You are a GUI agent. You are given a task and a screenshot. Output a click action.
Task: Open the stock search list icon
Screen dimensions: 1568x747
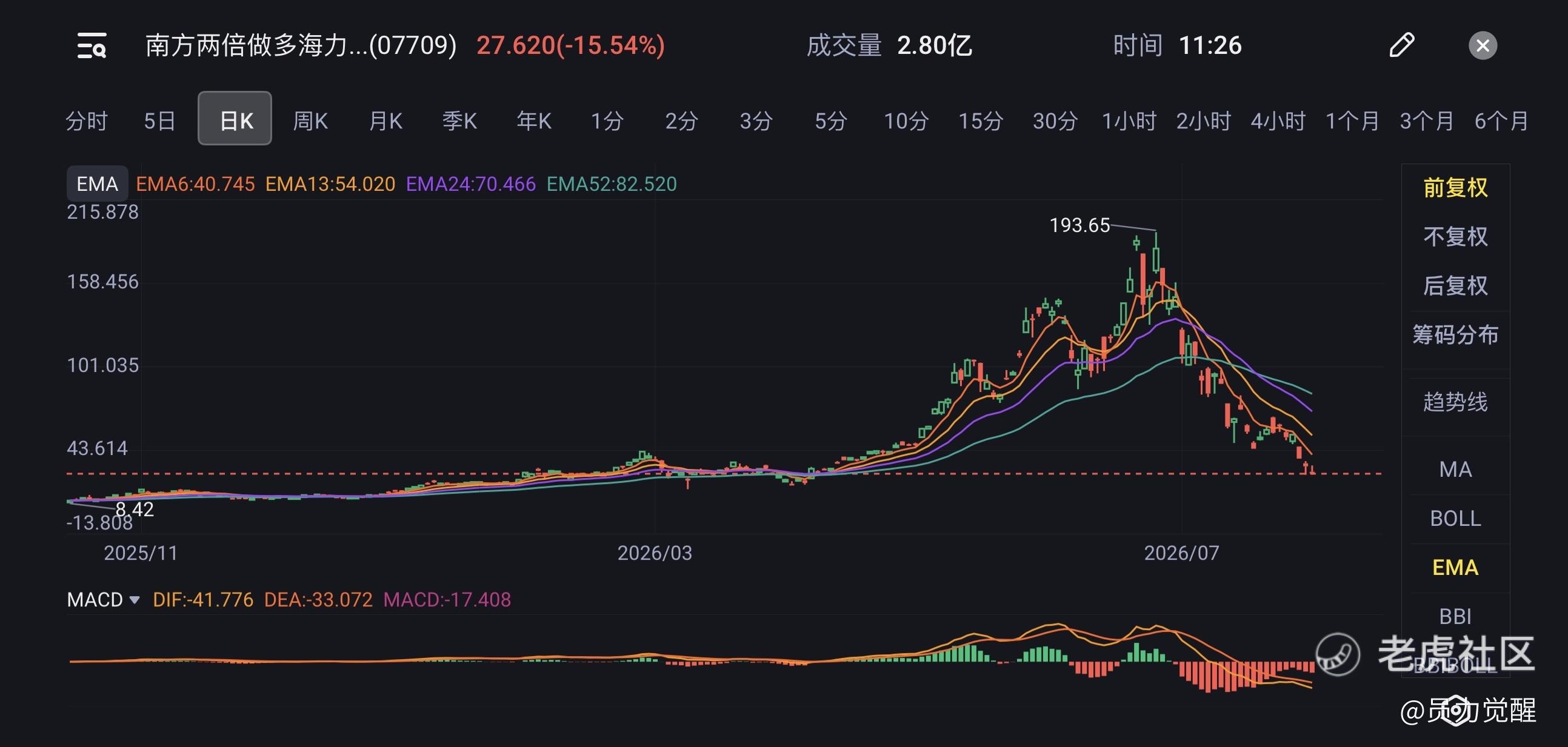point(92,45)
